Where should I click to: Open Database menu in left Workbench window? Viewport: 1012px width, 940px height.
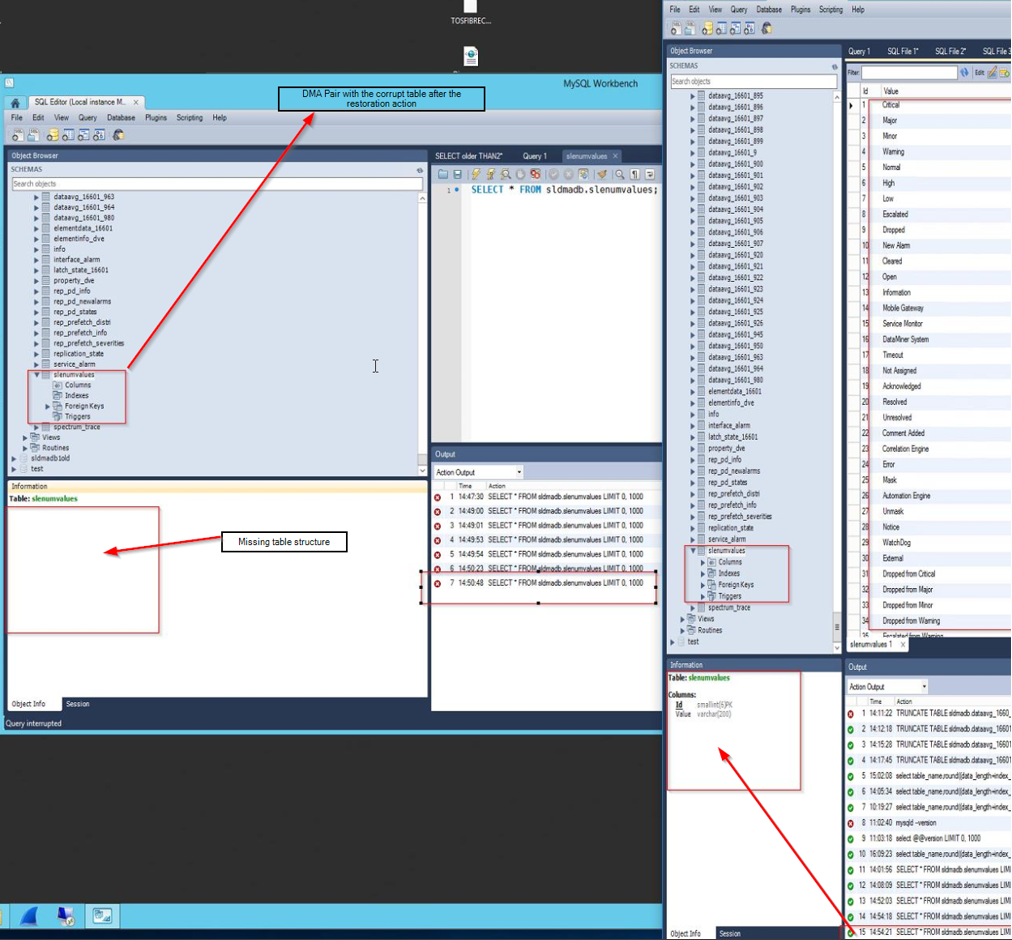coord(121,118)
